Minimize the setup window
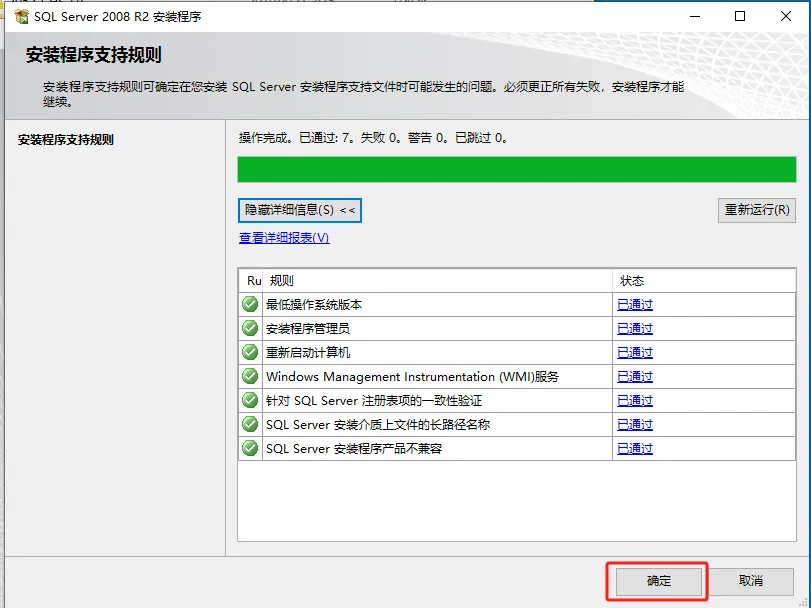Image resolution: width=811 pixels, height=608 pixels. click(x=695, y=16)
